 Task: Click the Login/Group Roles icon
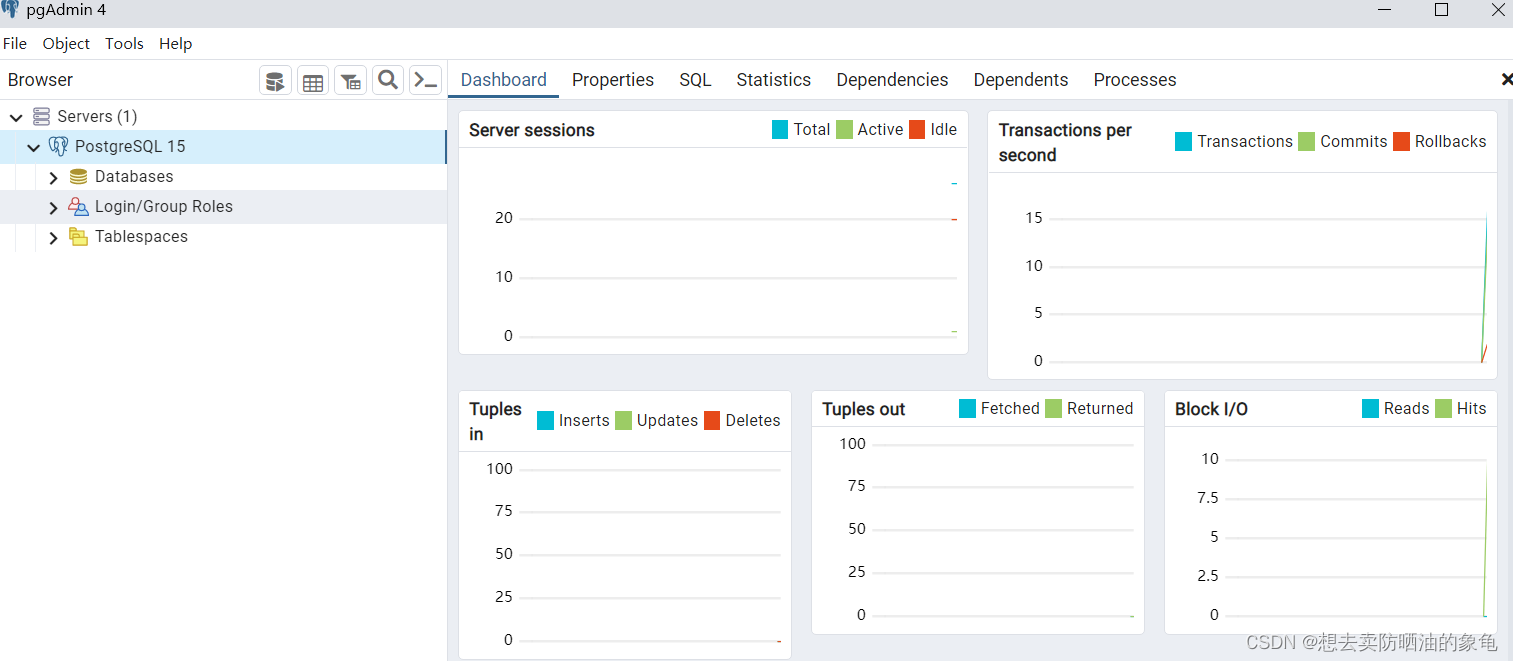pos(78,207)
